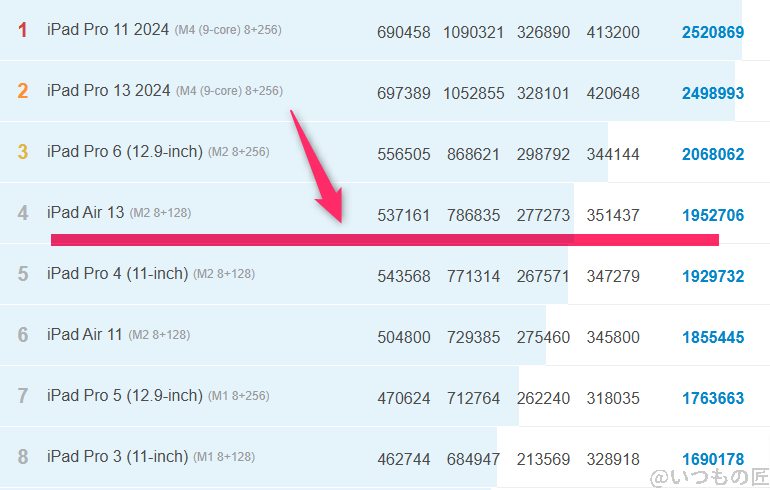Click the value 543568
This screenshot has height=490, width=770.
coord(404,276)
